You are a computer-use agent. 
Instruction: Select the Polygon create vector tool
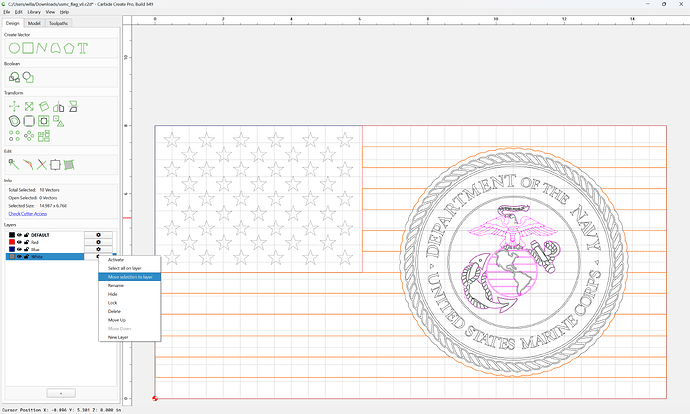click(x=69, y=48)
